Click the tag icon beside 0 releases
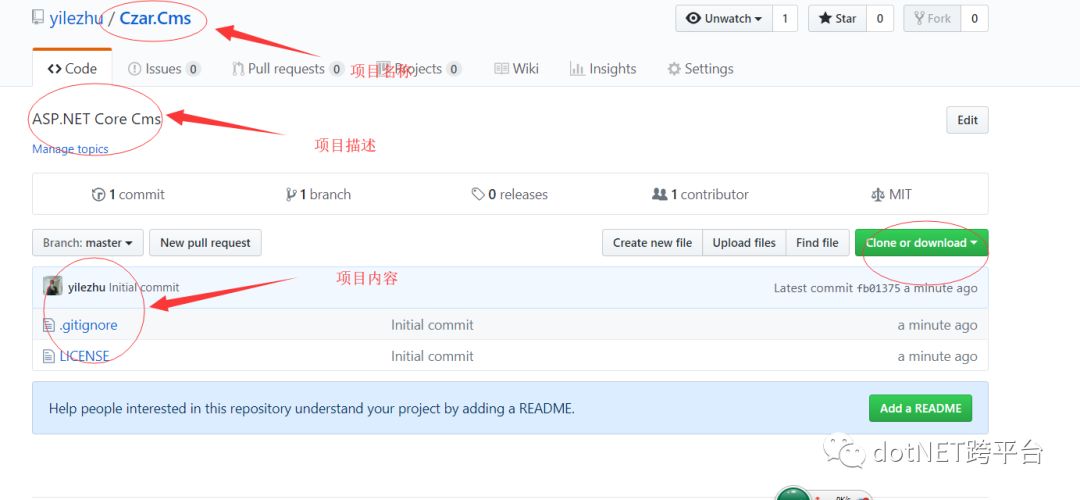 pos(478,195)
